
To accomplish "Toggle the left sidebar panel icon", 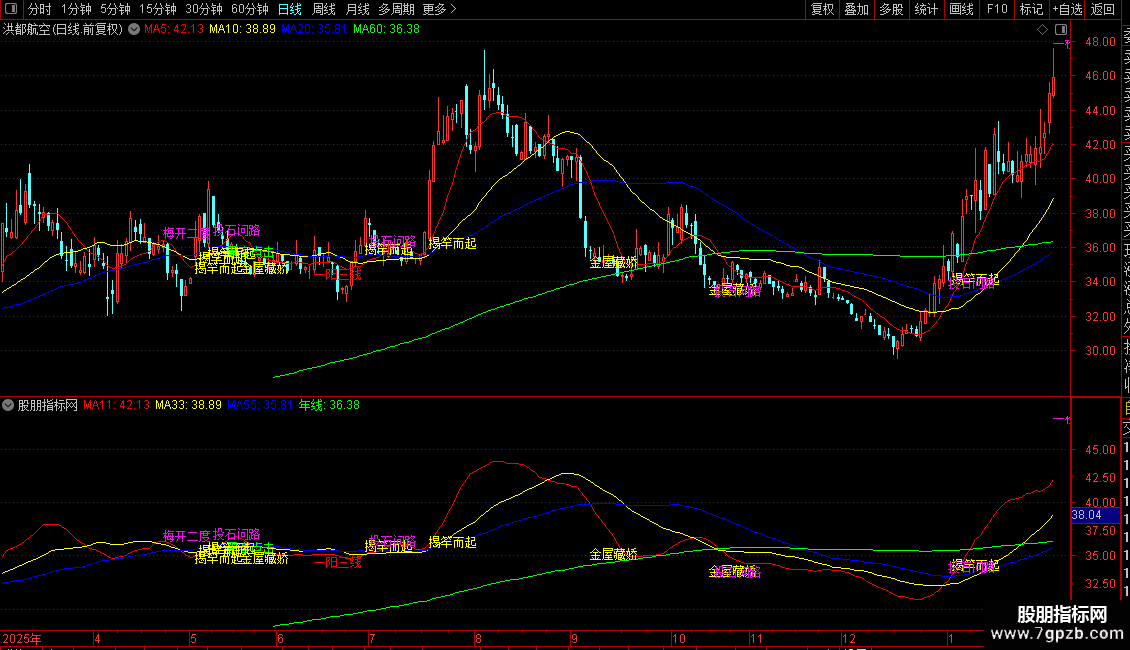I will 13,9.
